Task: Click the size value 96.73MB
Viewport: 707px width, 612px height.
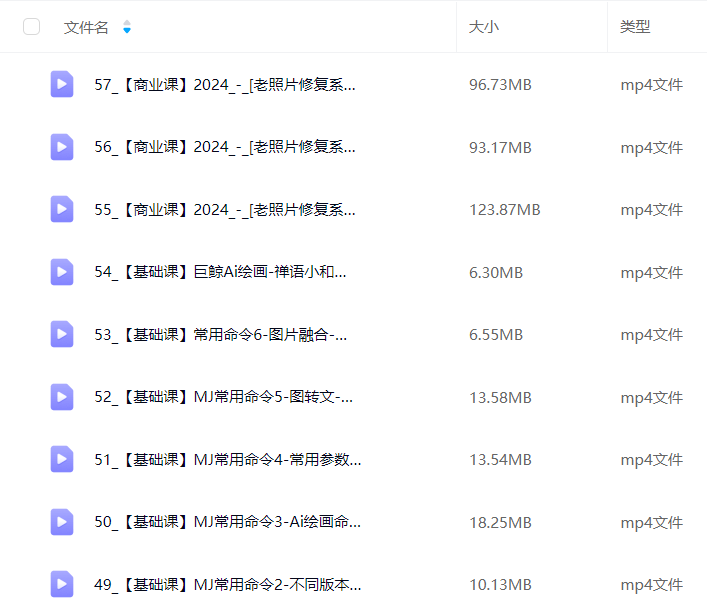Action: click(500, 85)
